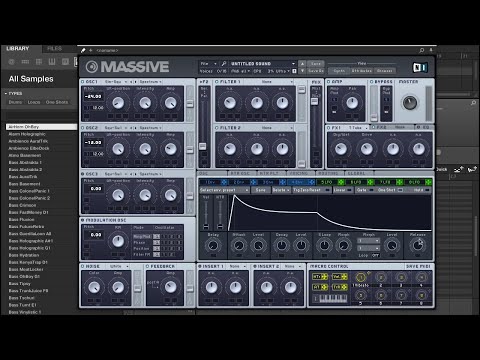Toggle OSC3 on/off
The image size is (480, 360).
click(x=83, y=174)
